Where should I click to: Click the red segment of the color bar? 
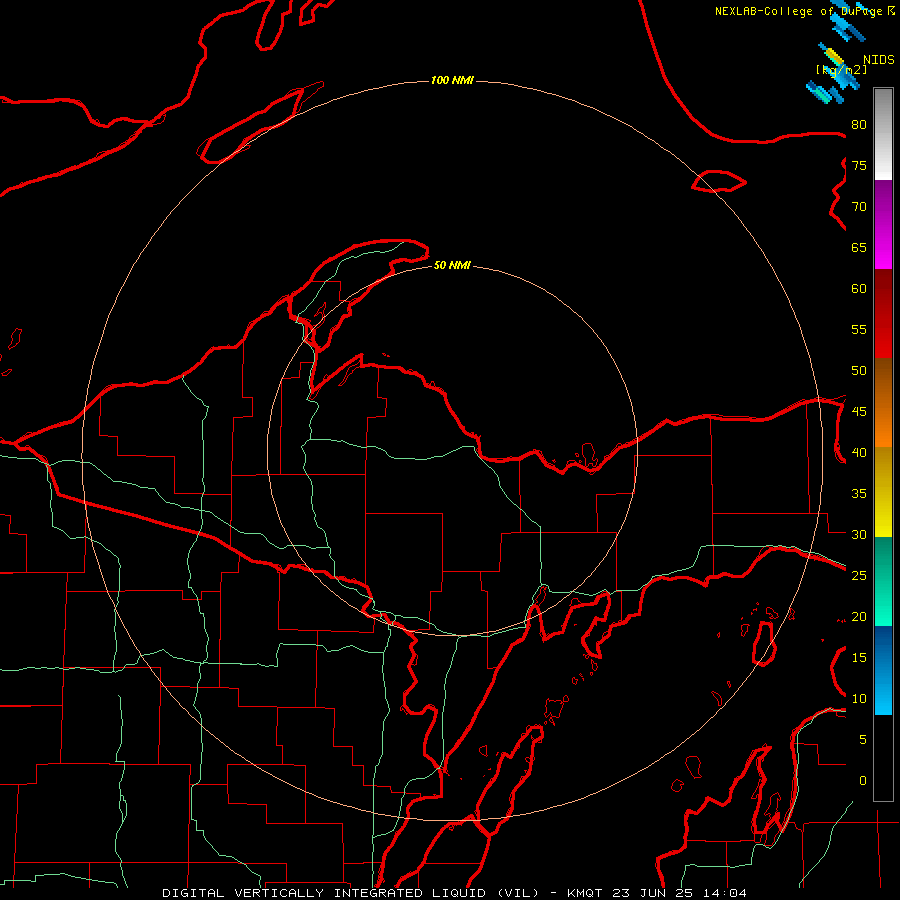coord(883,313)
